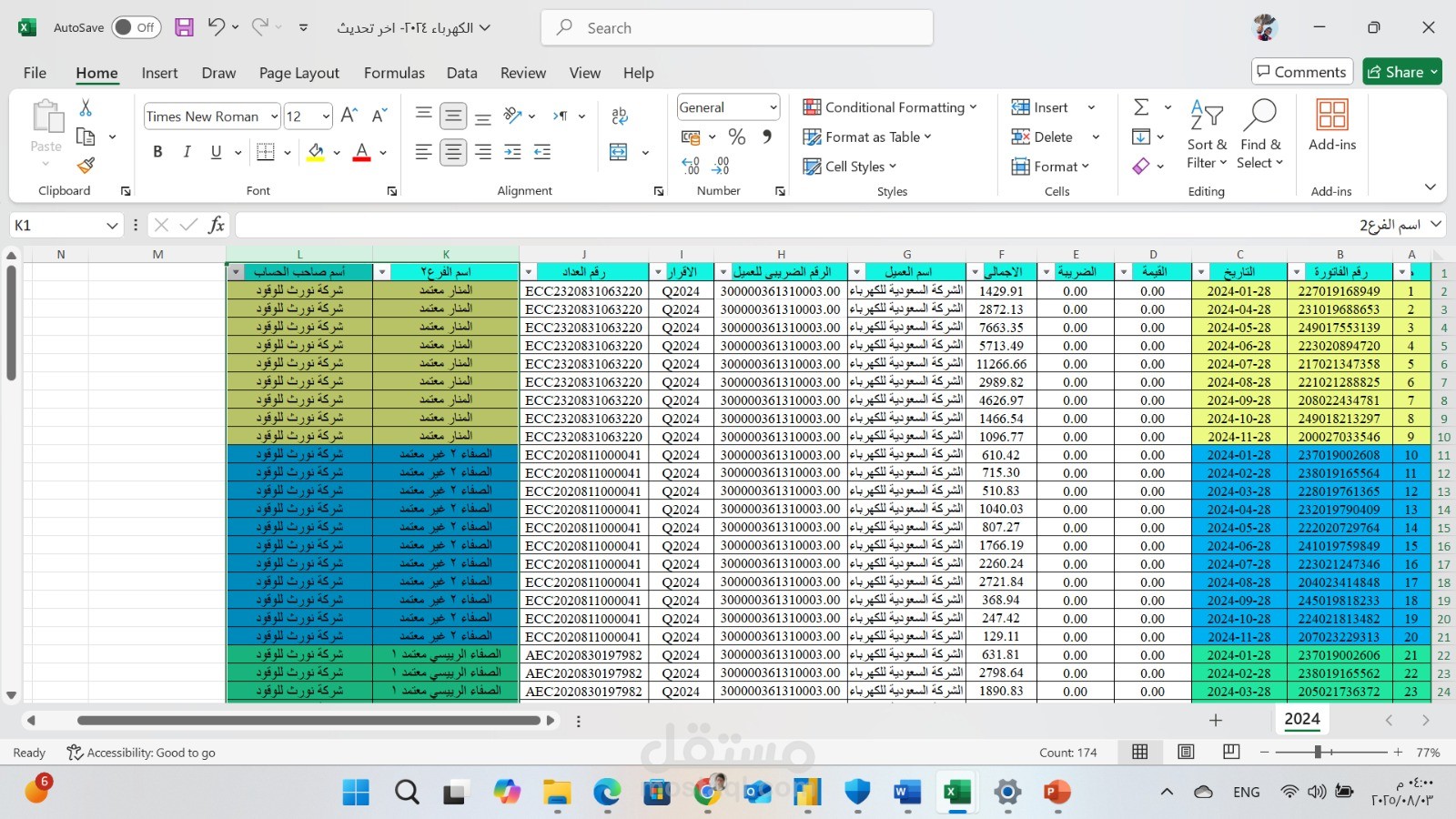Apply italic formatting
The width and height of the screenshot is (1456, 819).
tap(187, 152)
